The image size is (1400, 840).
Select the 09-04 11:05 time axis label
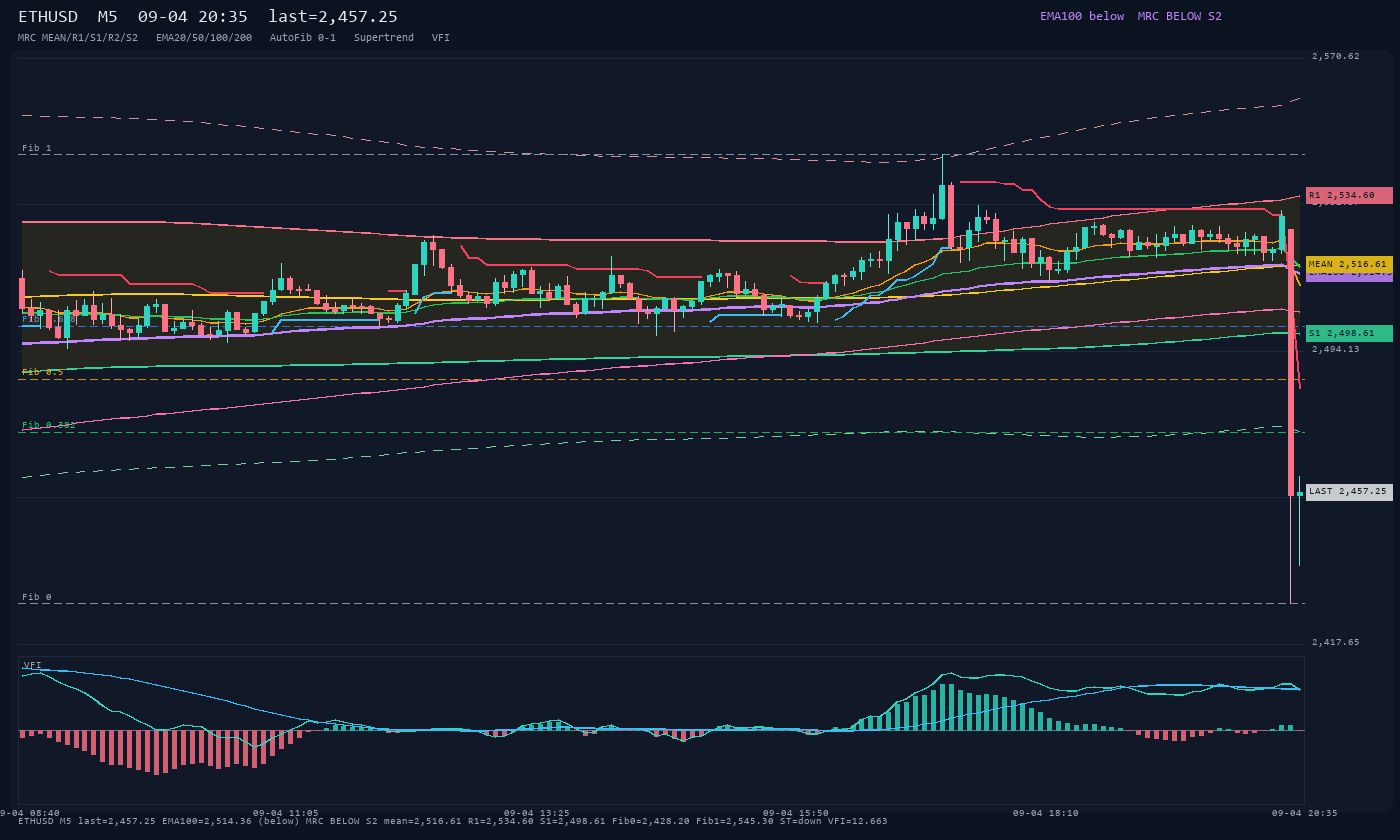(286, 813)
